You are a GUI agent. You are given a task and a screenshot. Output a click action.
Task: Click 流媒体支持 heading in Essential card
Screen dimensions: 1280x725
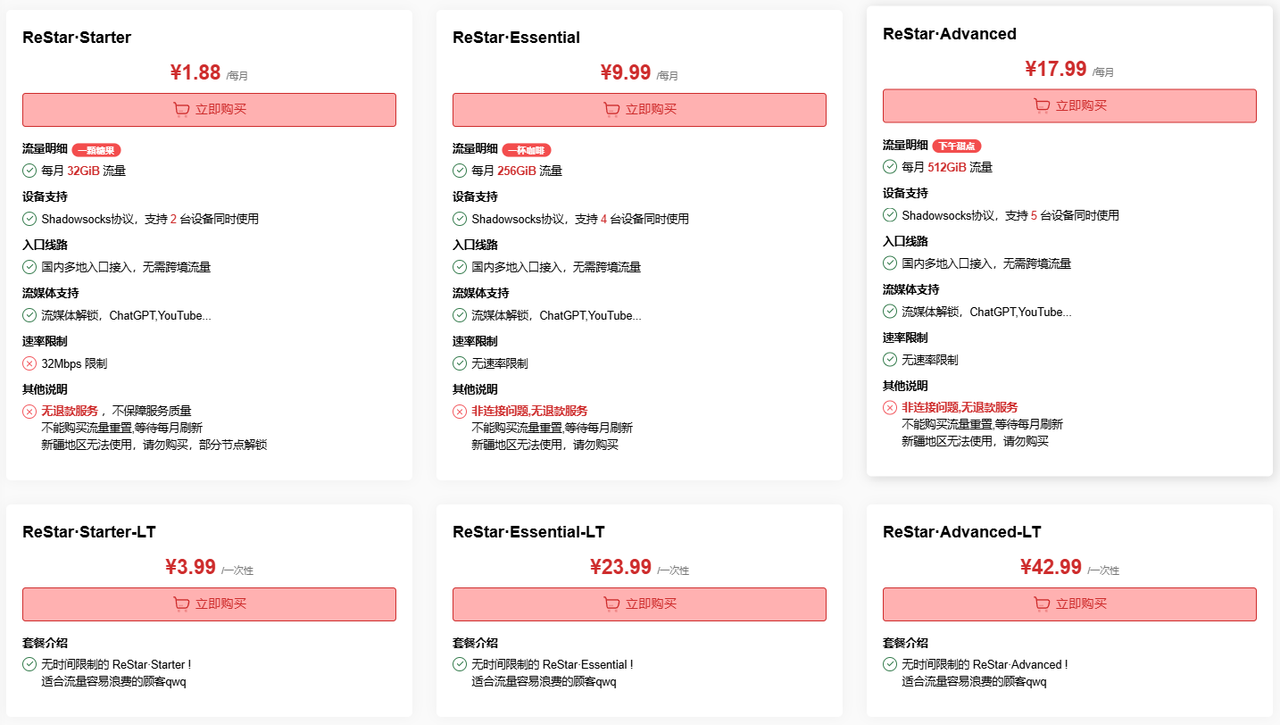tap(481, 294)
